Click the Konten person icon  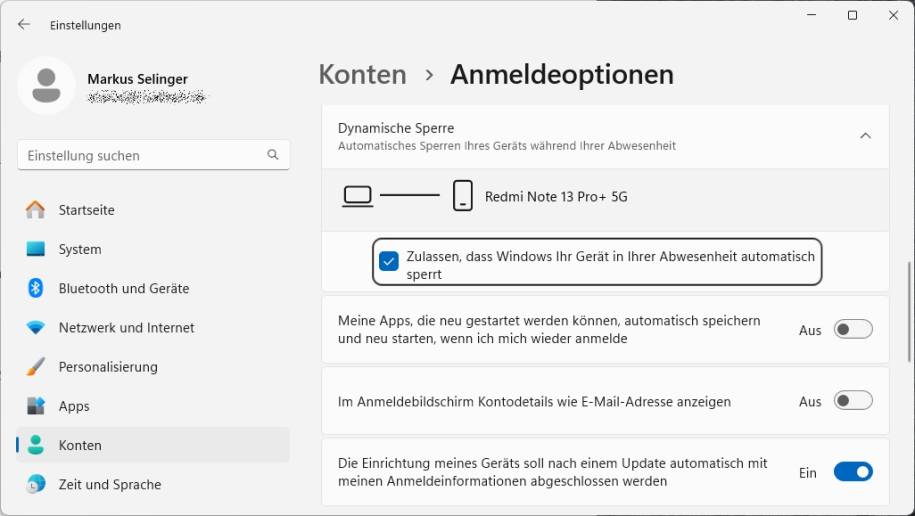click(x=36, y=445)
